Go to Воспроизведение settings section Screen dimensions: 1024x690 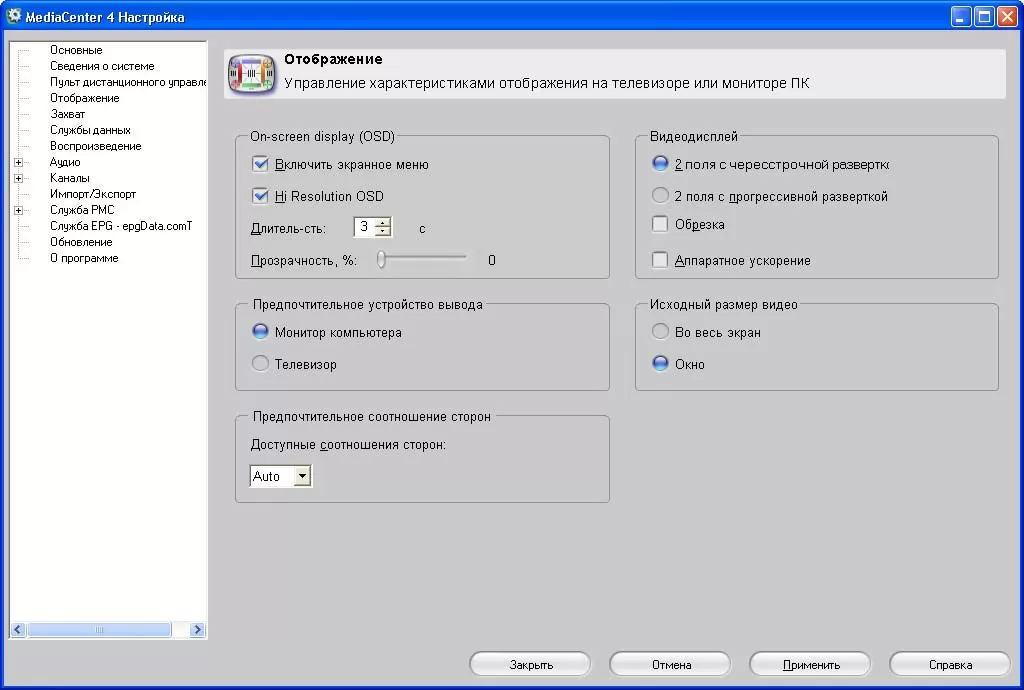[x=95, y=146]
